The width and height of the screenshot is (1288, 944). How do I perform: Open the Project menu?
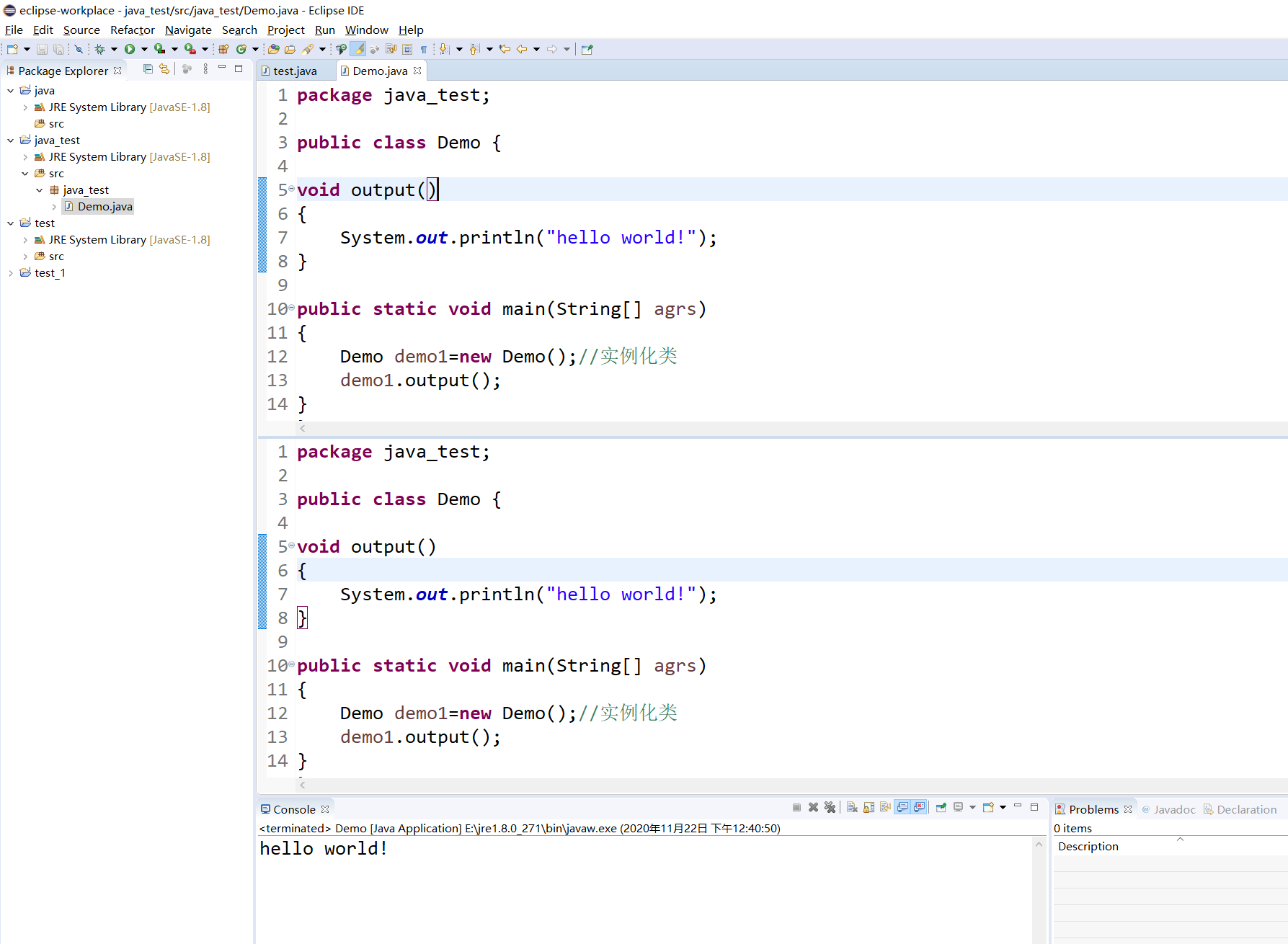286,30
